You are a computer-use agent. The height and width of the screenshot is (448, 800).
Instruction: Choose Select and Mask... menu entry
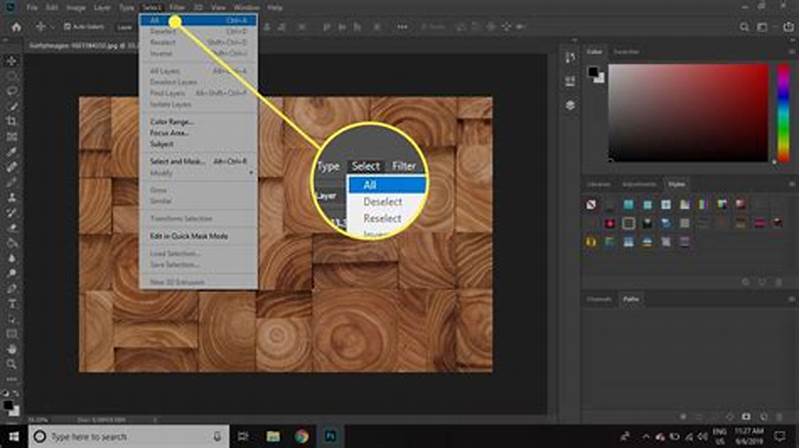tap(198, 161)
